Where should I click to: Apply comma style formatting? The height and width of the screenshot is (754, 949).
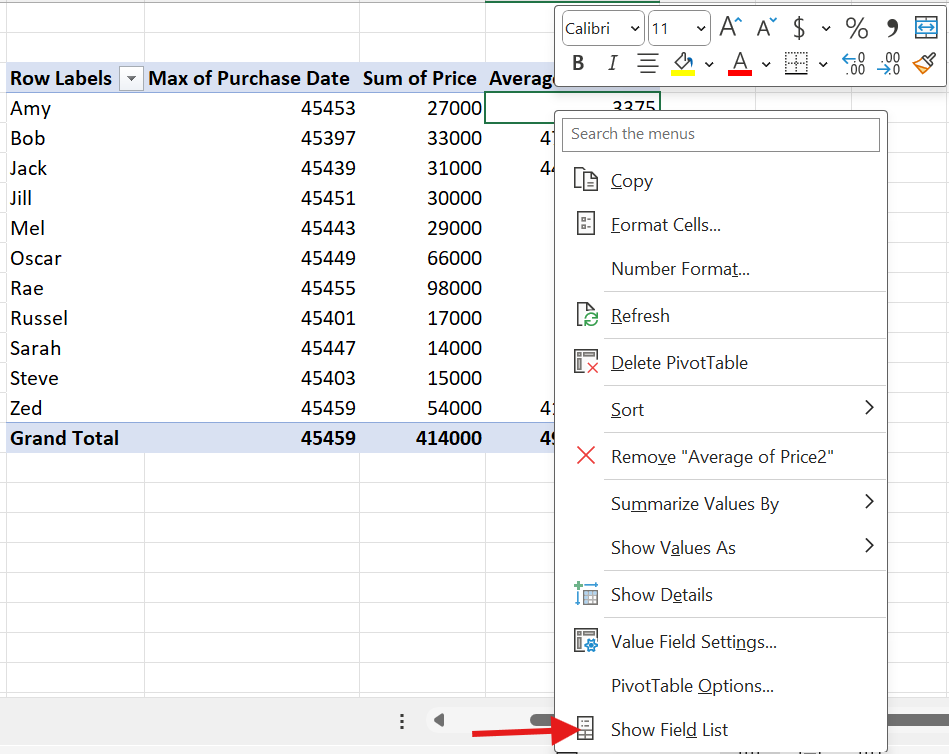click(892, 28)
